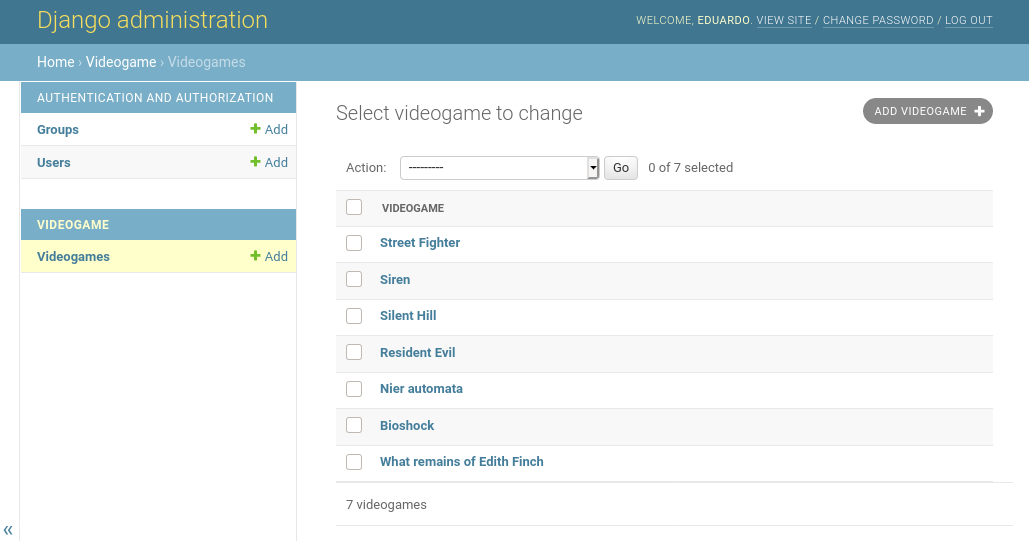Tick the select-all checkbox in header
This screenshot has width=1029, height=541.
click(354, 207)
